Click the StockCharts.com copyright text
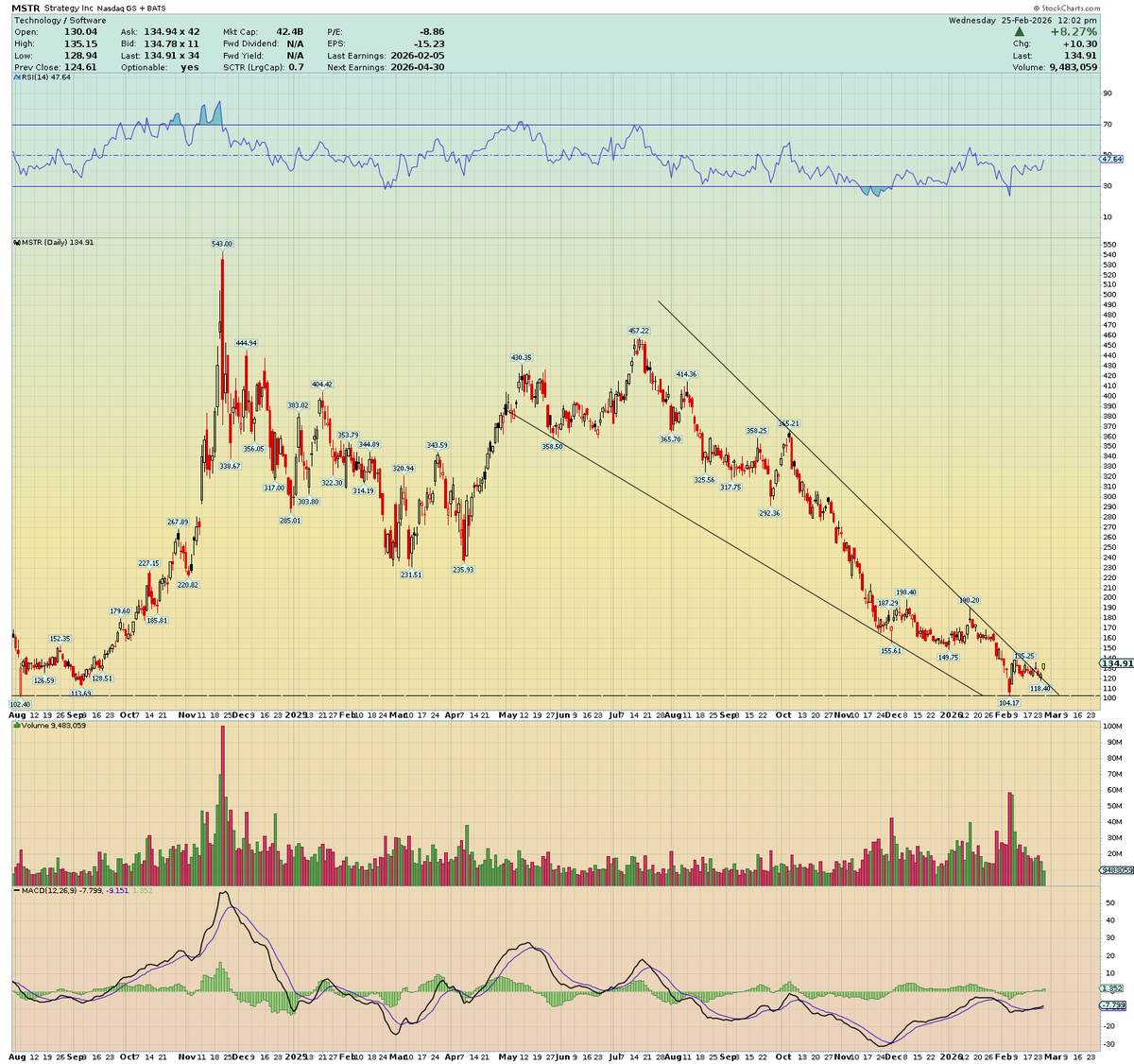This screenshot has height=1064, width=1134. (1066, 8)
